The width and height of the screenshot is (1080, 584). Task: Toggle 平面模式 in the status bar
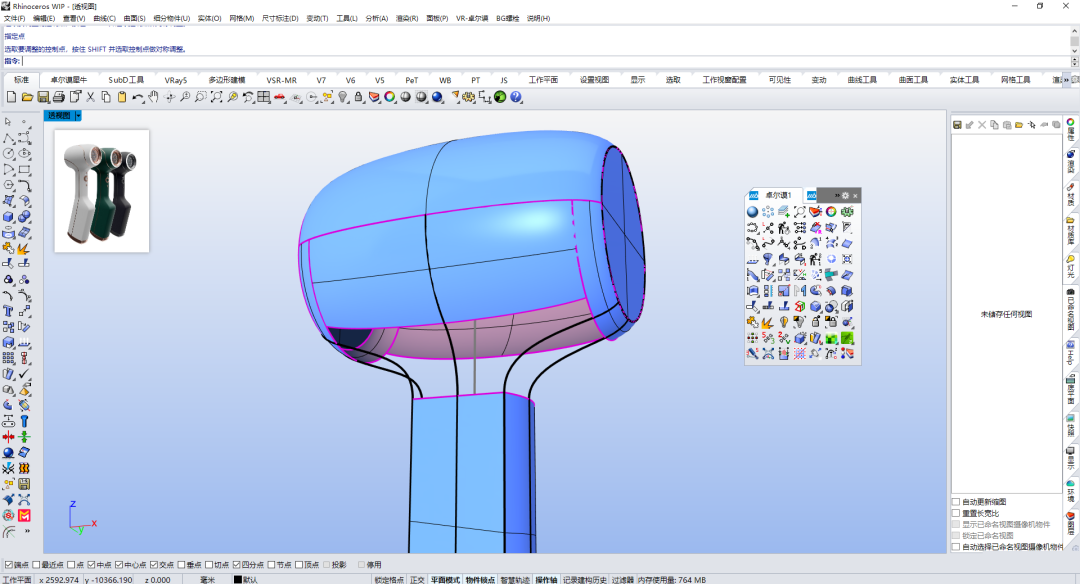click(x=445, y=580)
